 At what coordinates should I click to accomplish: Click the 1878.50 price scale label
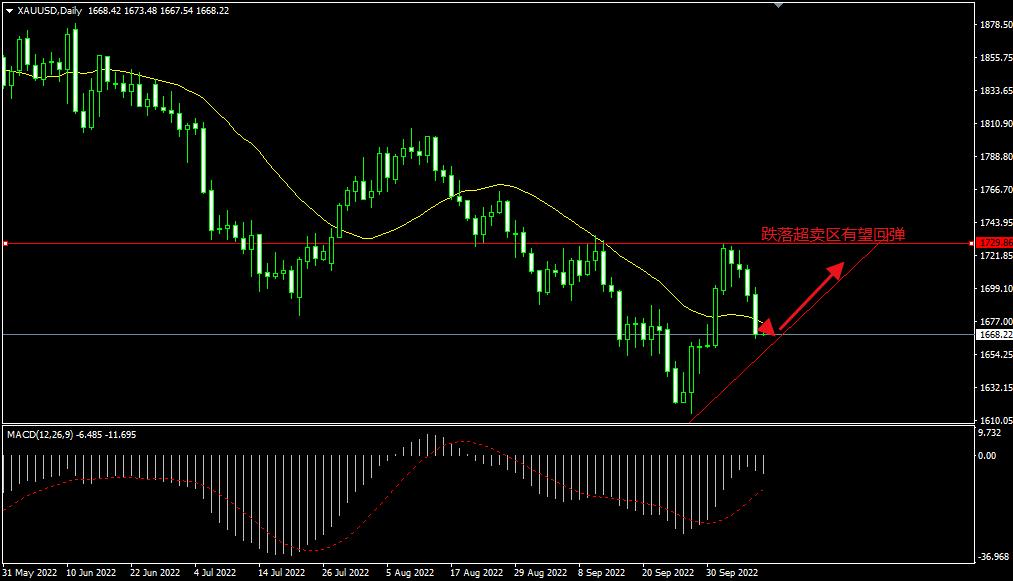pos(996,25)
